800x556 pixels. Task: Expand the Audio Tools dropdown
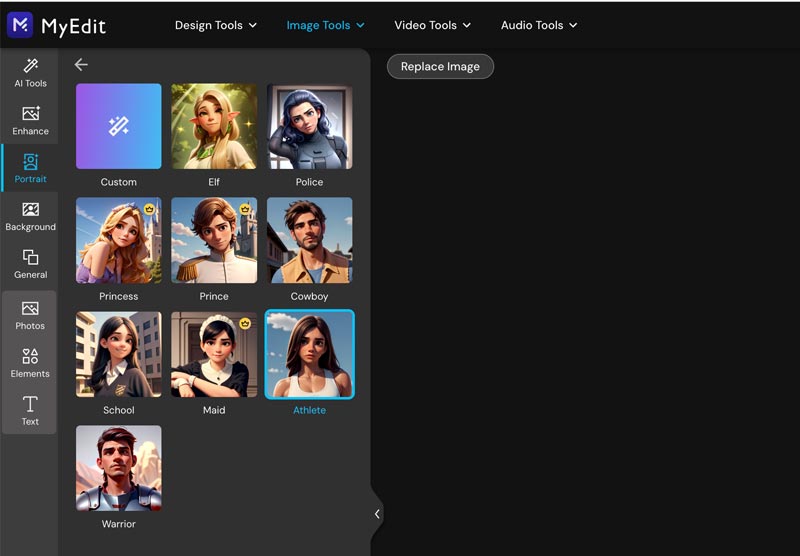tap(539, 25)
